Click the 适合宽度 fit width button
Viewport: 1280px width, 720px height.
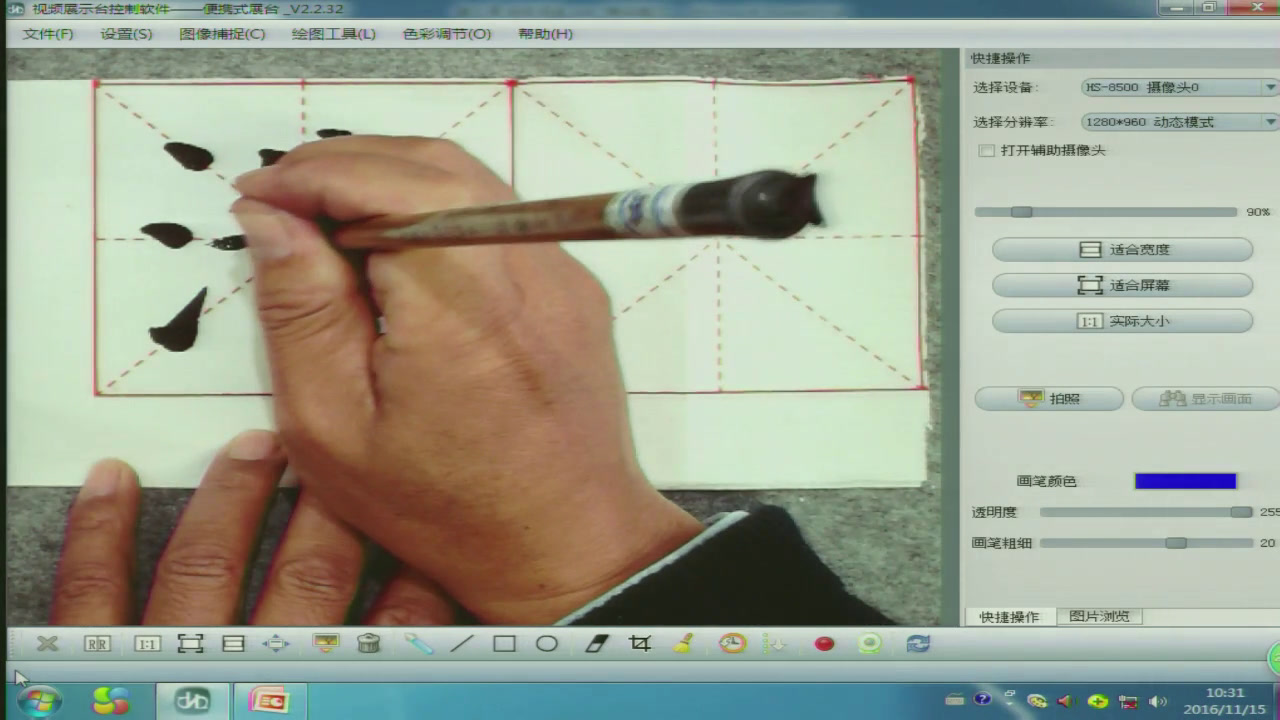pos(1122,250)
